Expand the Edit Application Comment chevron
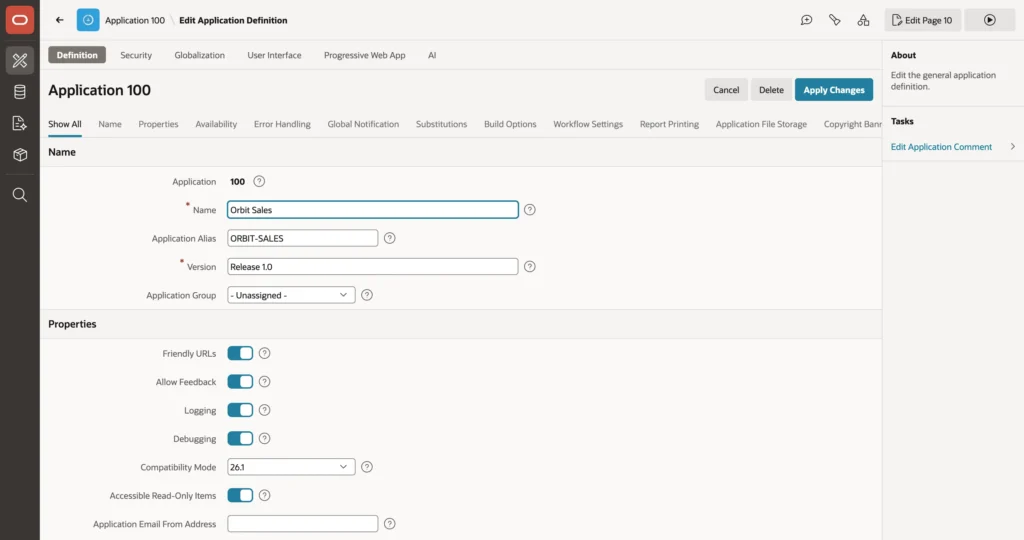Screen dimensions: 1024x540 click(1012, 147)
